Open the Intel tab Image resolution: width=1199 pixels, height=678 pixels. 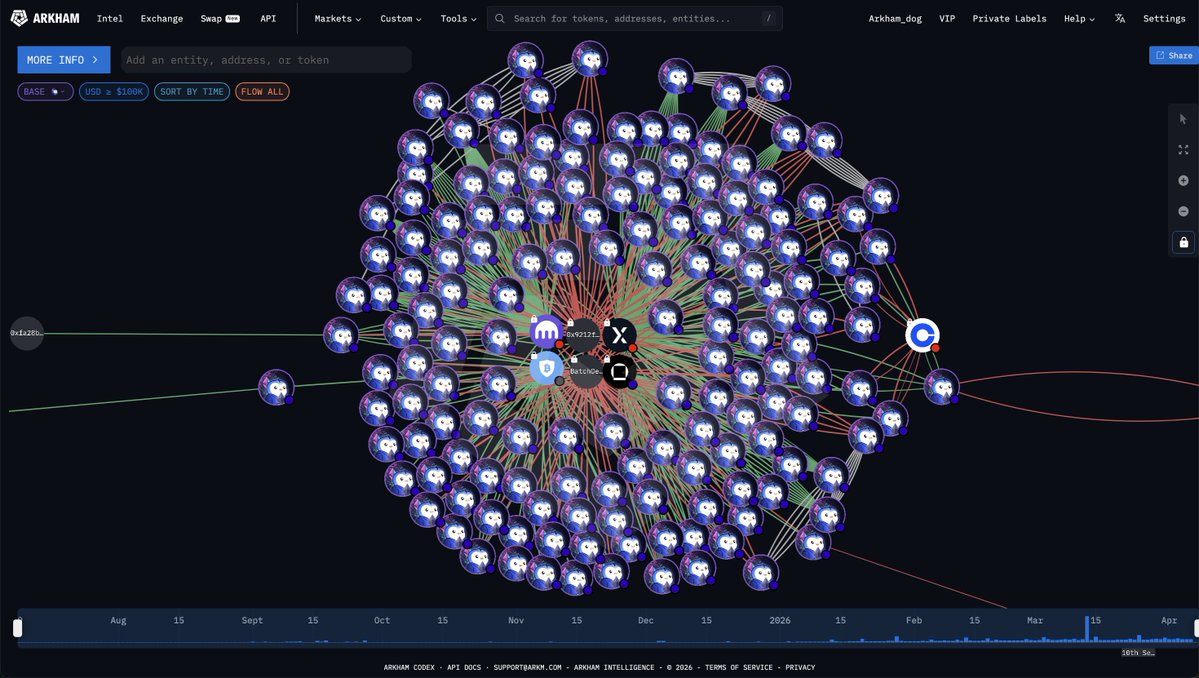point(109,18)
